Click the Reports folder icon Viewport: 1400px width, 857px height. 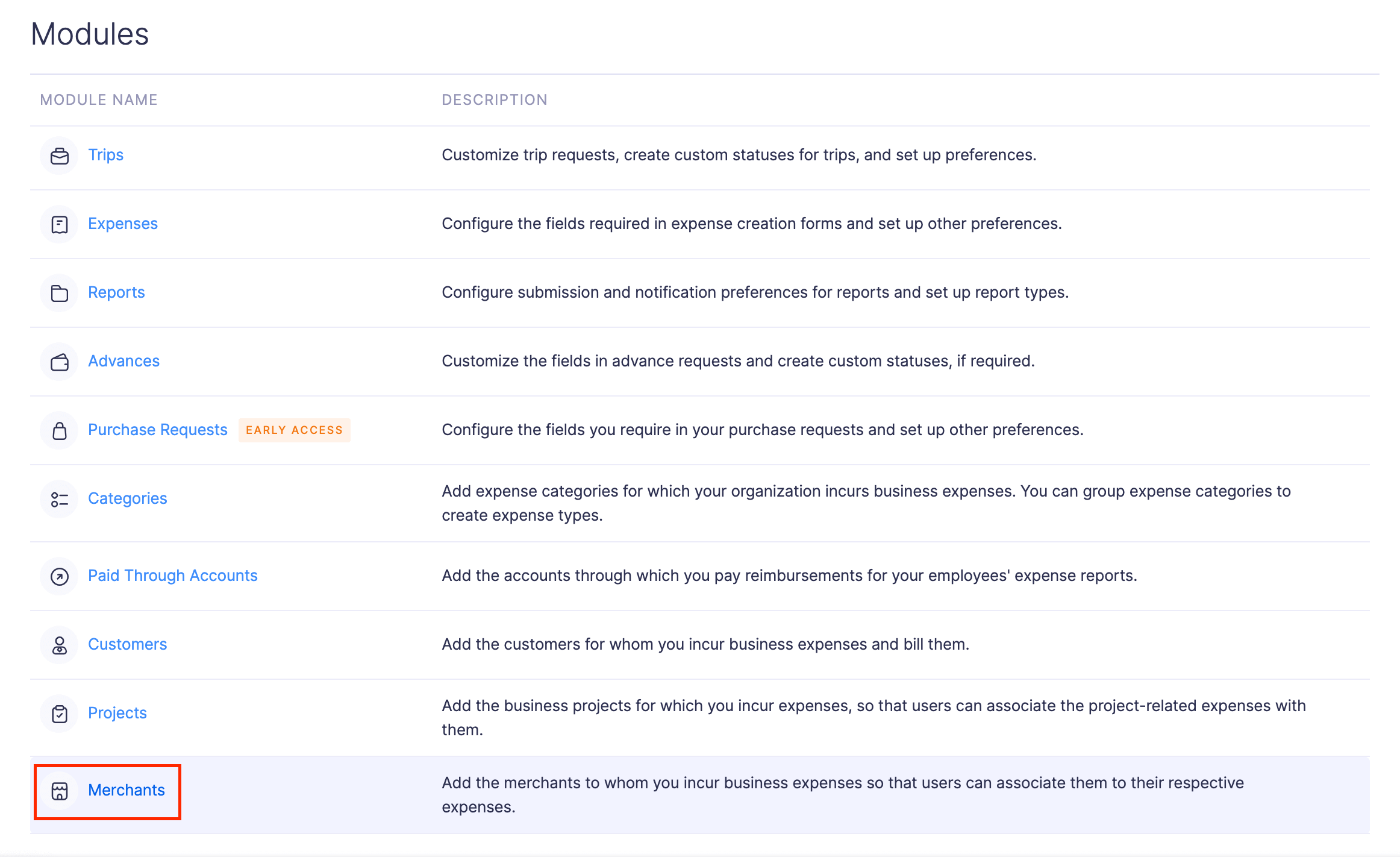(59, 293)
